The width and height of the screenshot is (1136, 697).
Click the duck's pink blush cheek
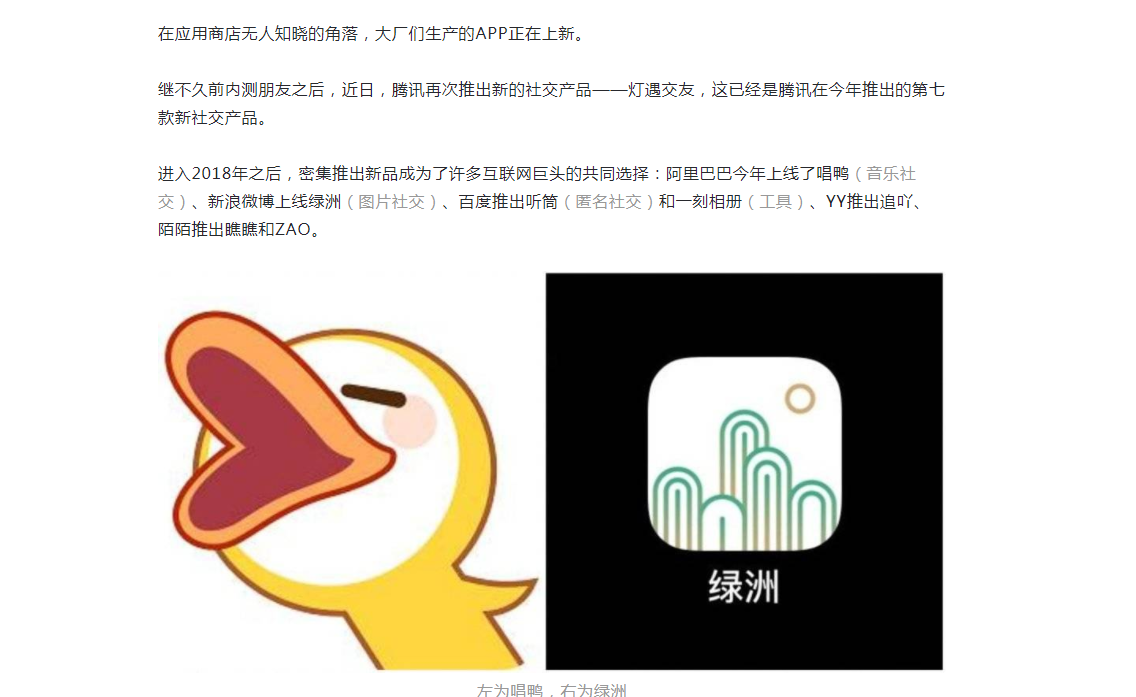(x=409, y=421)
